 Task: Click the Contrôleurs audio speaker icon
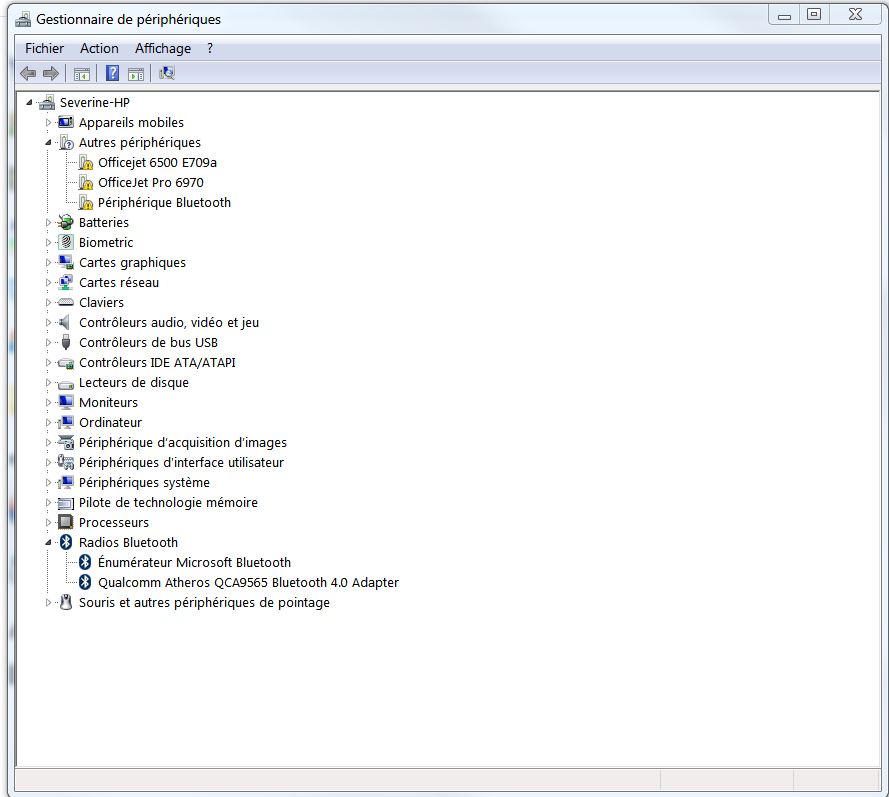pyautogui.click(x=66, y=322)
